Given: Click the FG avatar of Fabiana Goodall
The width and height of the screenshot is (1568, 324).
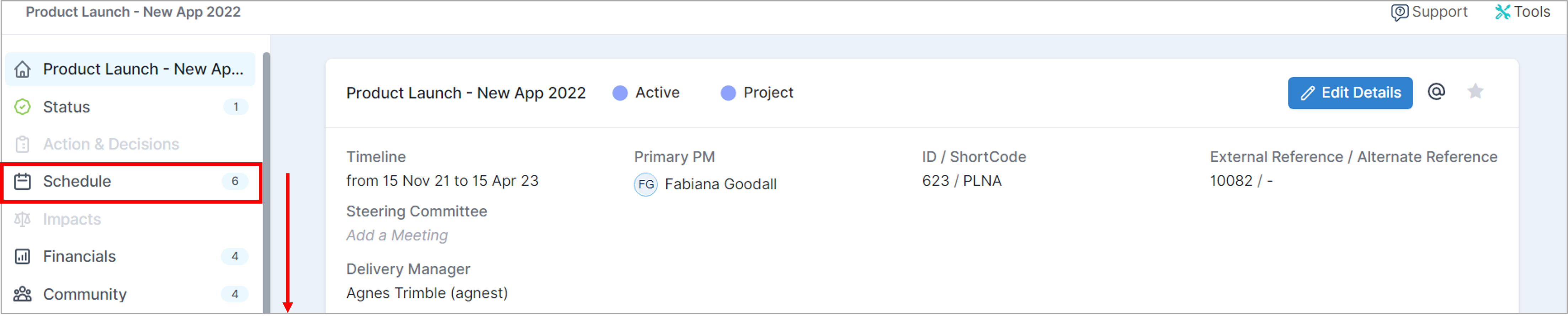Looking at the screenshot, I should click(646, 184).
